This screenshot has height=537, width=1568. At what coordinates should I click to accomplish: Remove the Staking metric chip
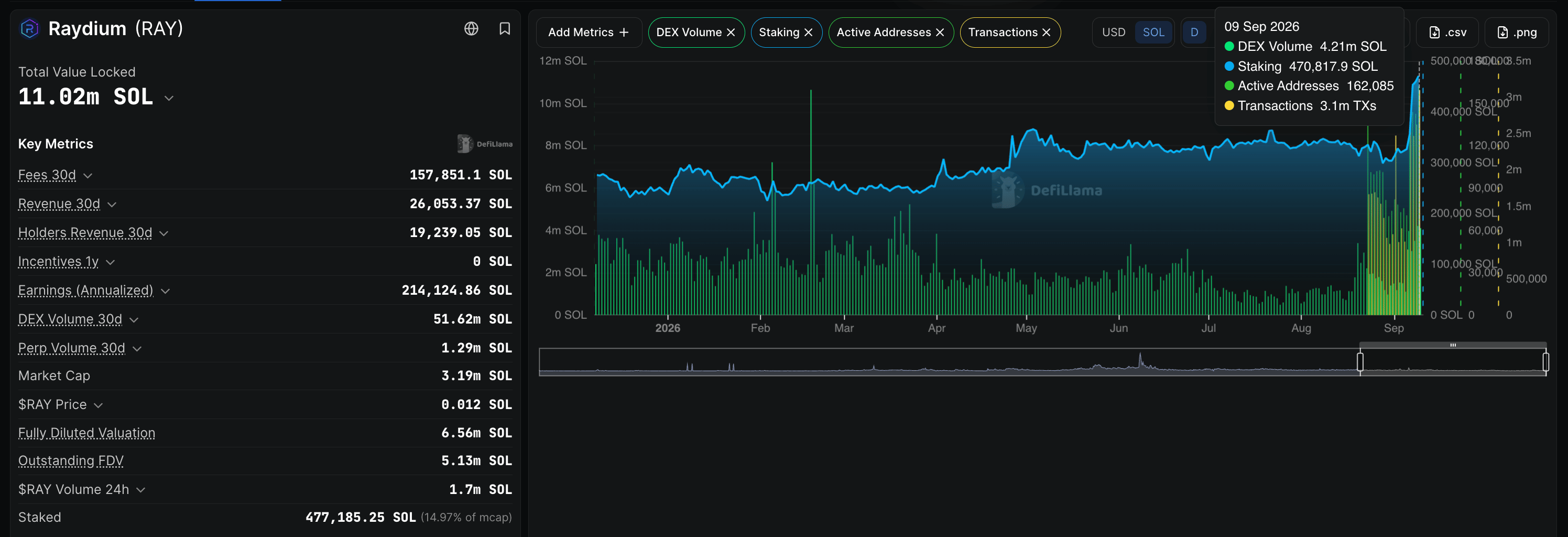coord(808,33)
